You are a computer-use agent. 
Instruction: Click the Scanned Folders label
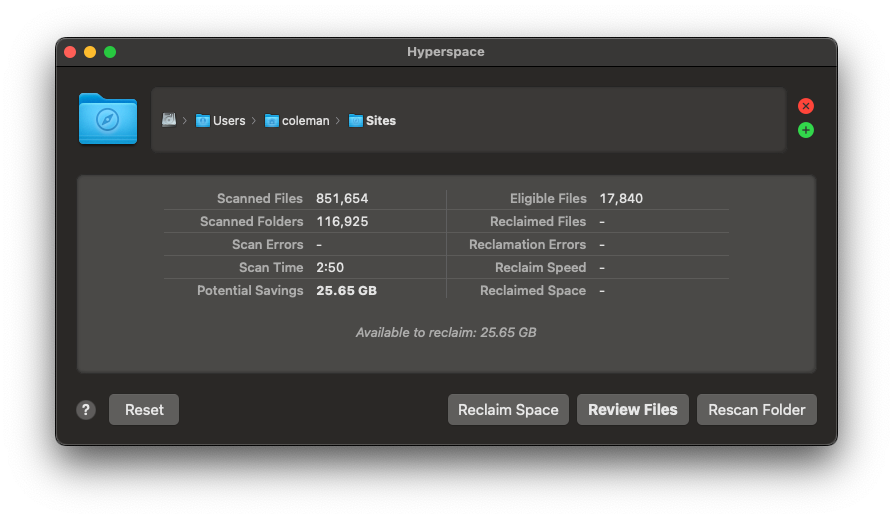tap(251, 222)
